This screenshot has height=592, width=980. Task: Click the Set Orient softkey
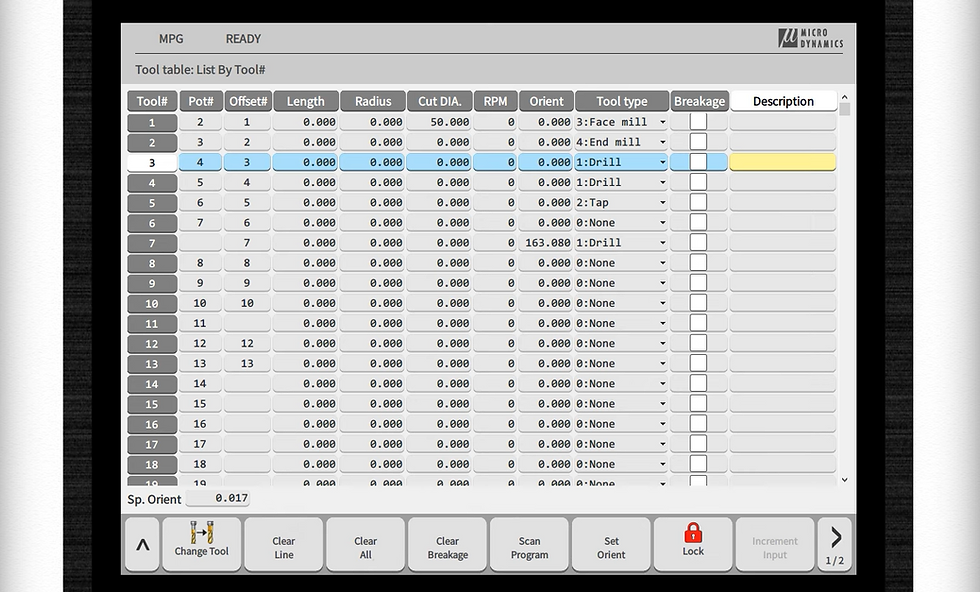click(611, 544)
